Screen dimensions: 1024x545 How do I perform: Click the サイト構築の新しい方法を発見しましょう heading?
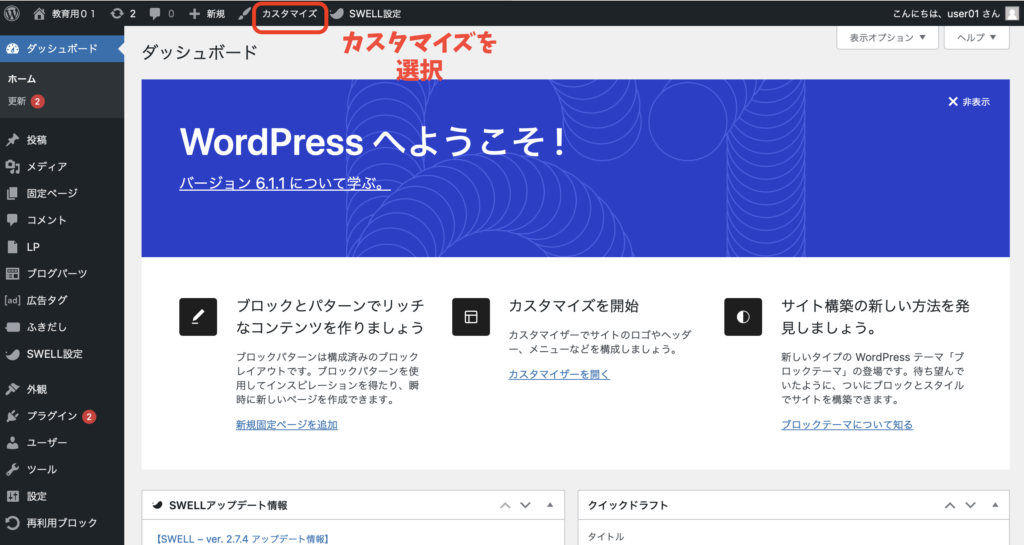[x=875, y=317]
